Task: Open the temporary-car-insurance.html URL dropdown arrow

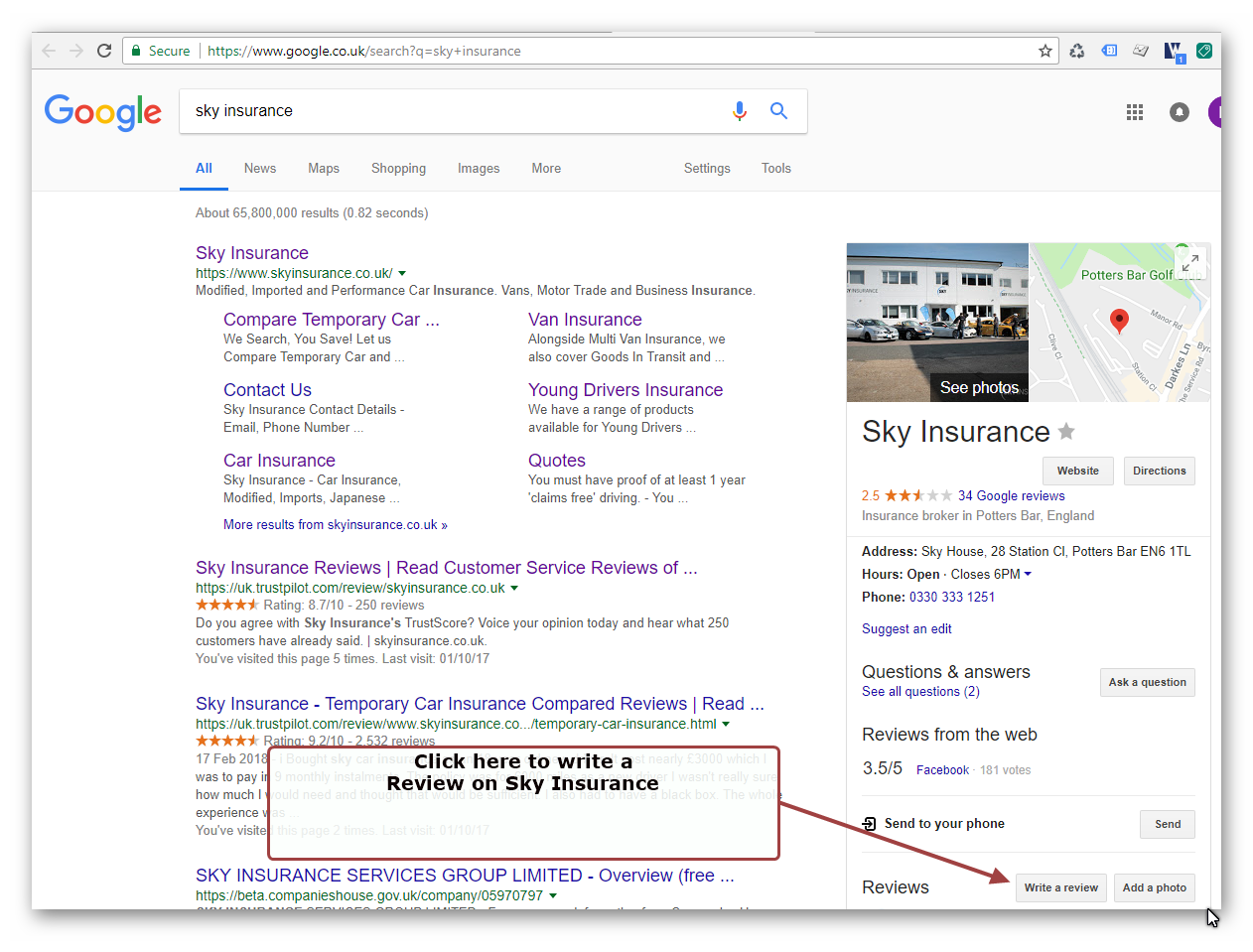Action: [x=726, y=724]
